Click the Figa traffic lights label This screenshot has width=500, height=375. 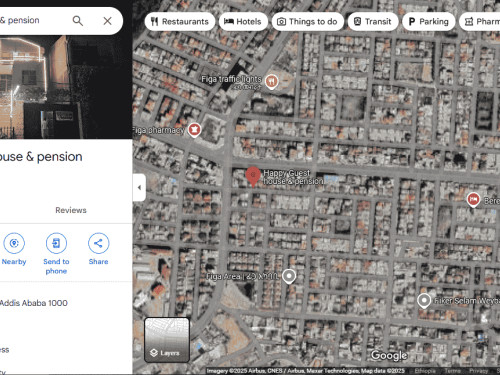pyautogui.click(x=231, y=79)
